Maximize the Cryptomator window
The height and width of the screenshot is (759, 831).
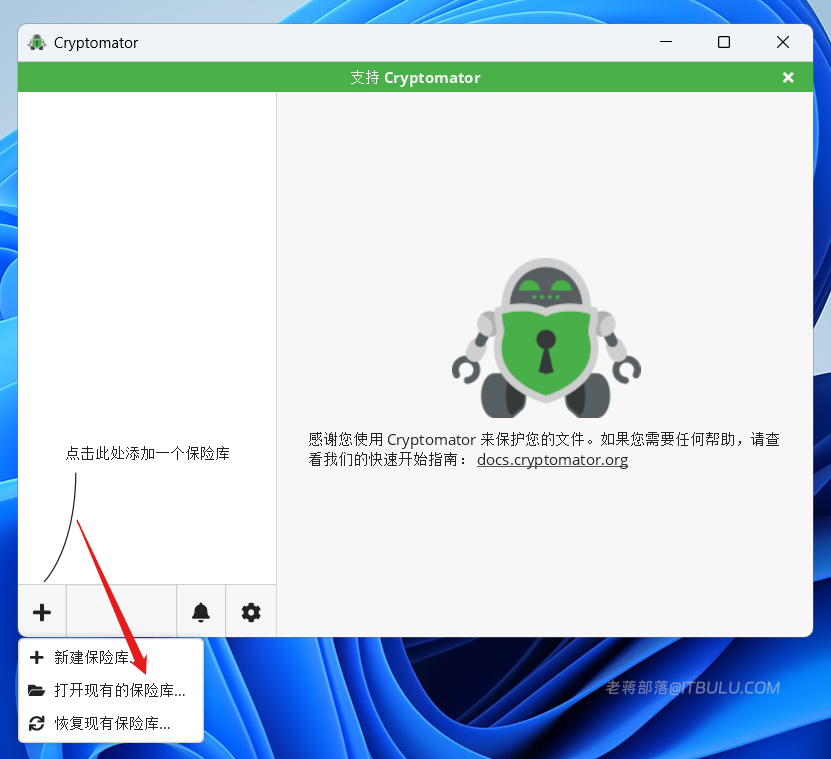tap(724, 42)
